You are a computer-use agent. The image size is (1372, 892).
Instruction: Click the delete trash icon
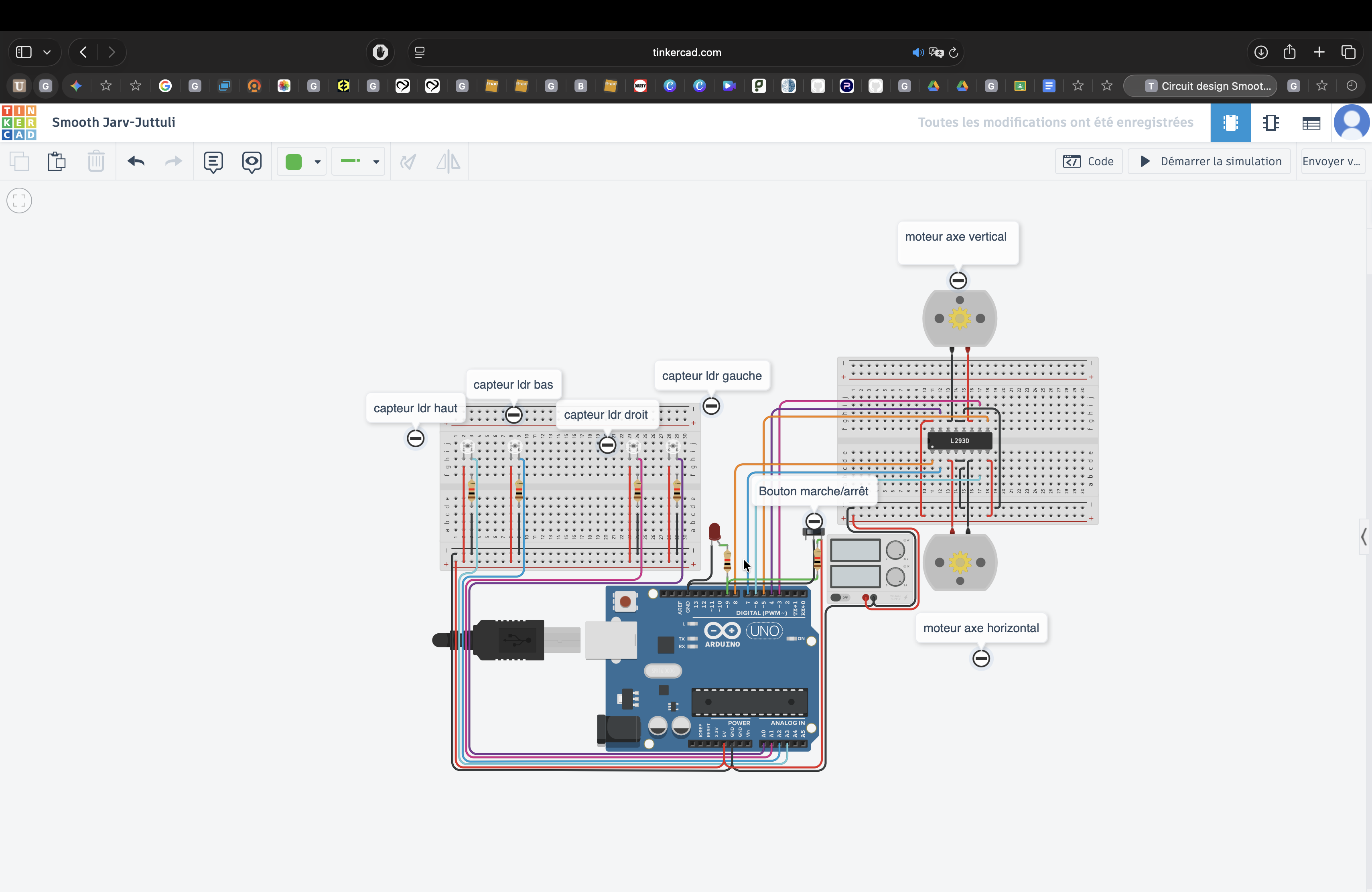click(96, 161)
